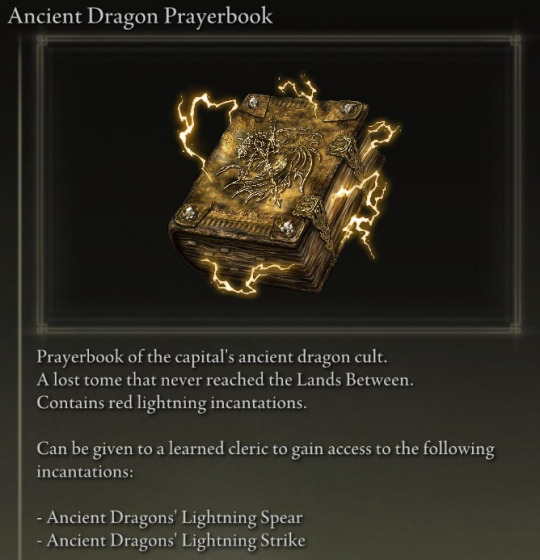Click the bottom-right silver rivet on the cover

[x=288, y=226]
